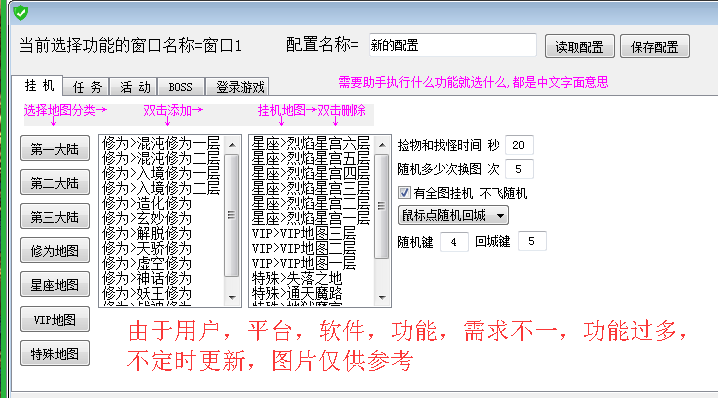Select 修为>入境修为一层 in the list
This screenshot has width=718, height=398.
point(161,174)
